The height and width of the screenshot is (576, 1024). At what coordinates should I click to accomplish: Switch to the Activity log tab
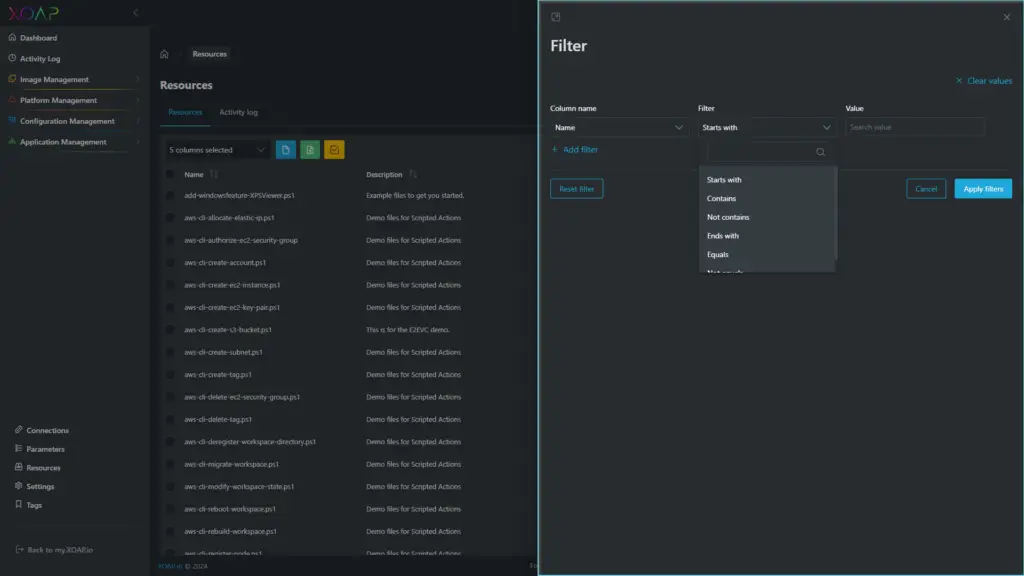(238, 112)
